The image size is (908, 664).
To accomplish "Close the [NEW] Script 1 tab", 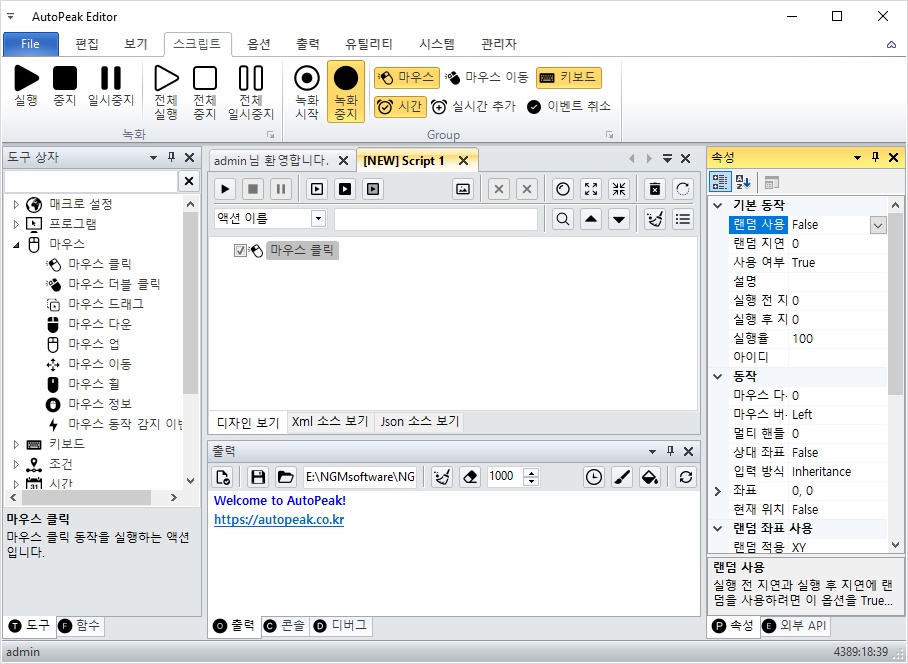I will tap(463, 160).
